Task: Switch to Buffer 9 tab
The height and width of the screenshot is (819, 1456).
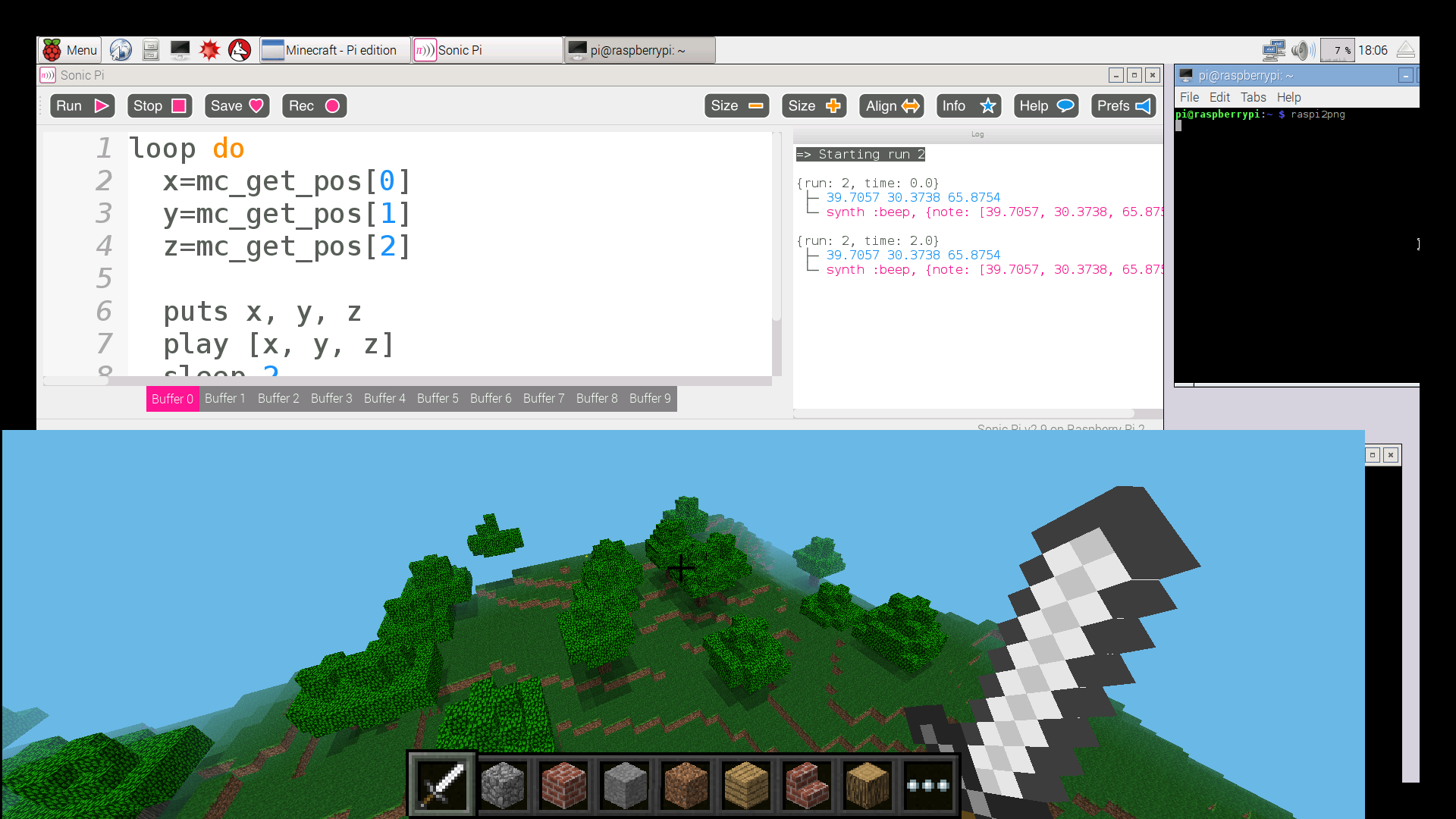Action: click(650, 399)
